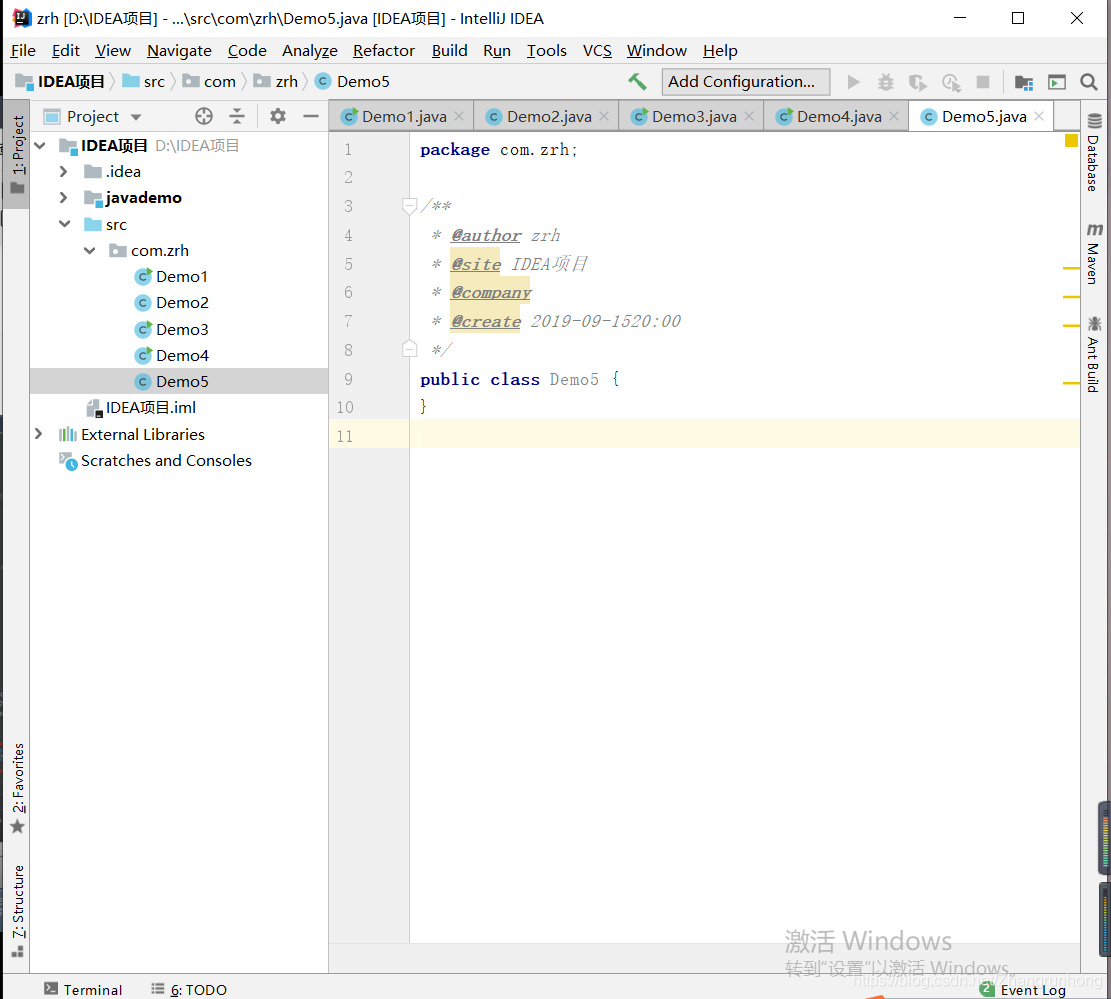Image resolution: width=1111 pixels, height=999 pixels.
Task: Click Run with Coverage icon
Action: [918, 82]
